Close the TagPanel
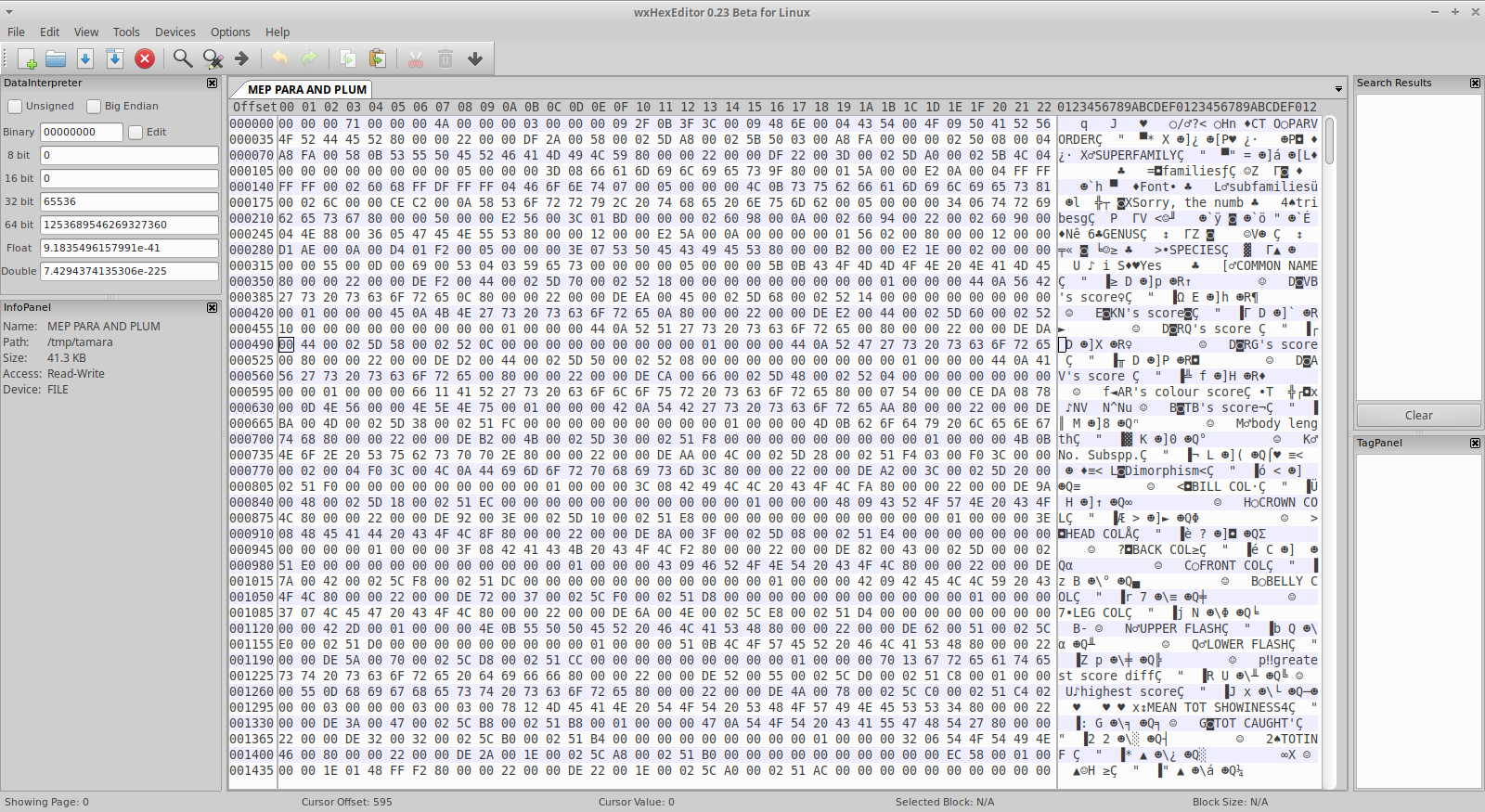This screenshot has height=812, width=1485. (x=1475, y=443)
